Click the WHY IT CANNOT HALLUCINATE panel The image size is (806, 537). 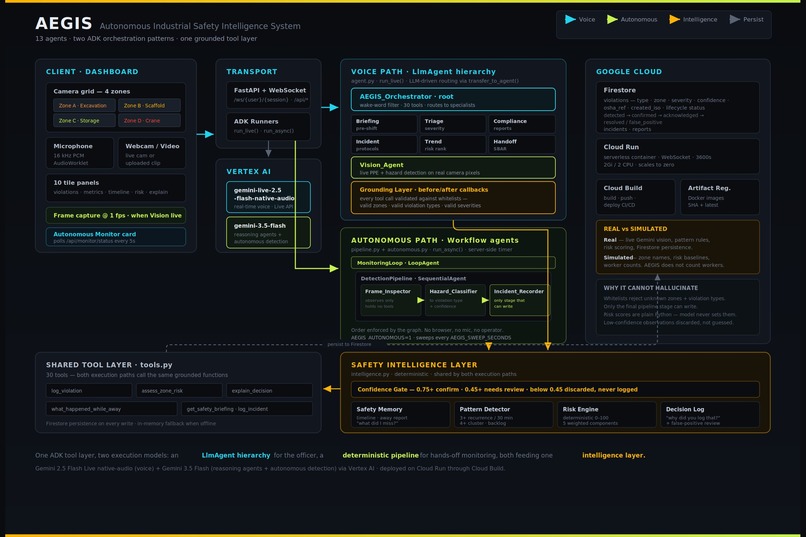point(677,306)
